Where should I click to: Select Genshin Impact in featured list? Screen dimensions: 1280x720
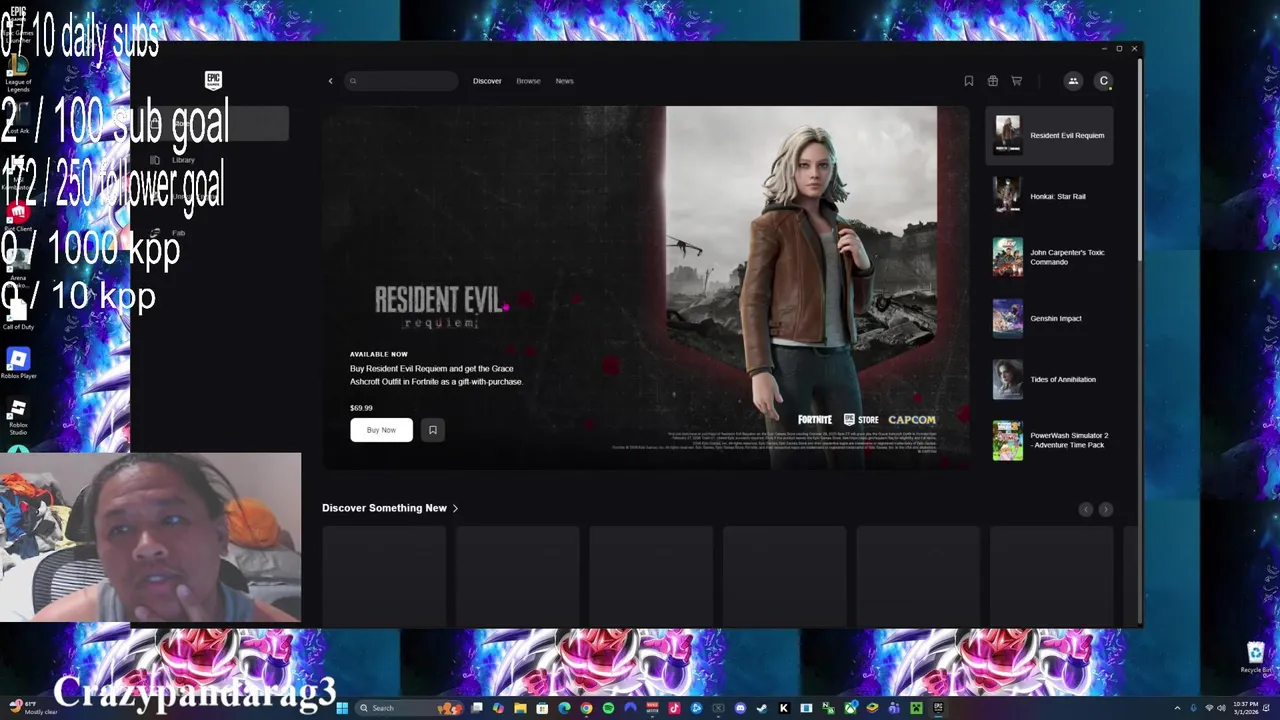click(x=1049, y=318)
